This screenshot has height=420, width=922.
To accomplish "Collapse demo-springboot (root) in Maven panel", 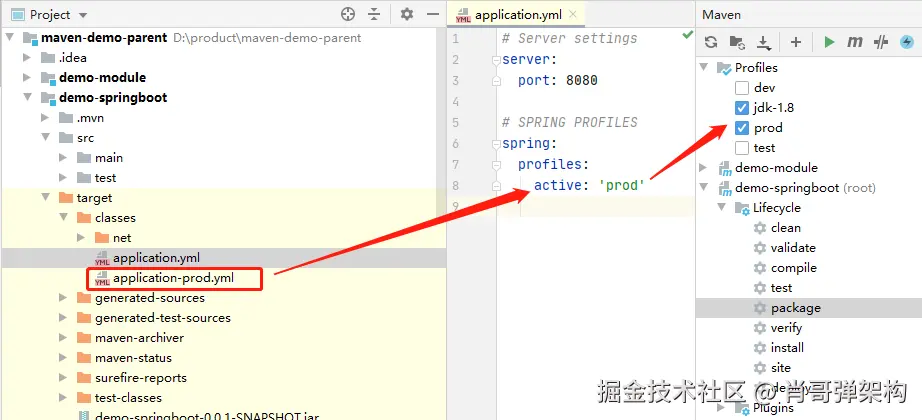I will (704, 188).
